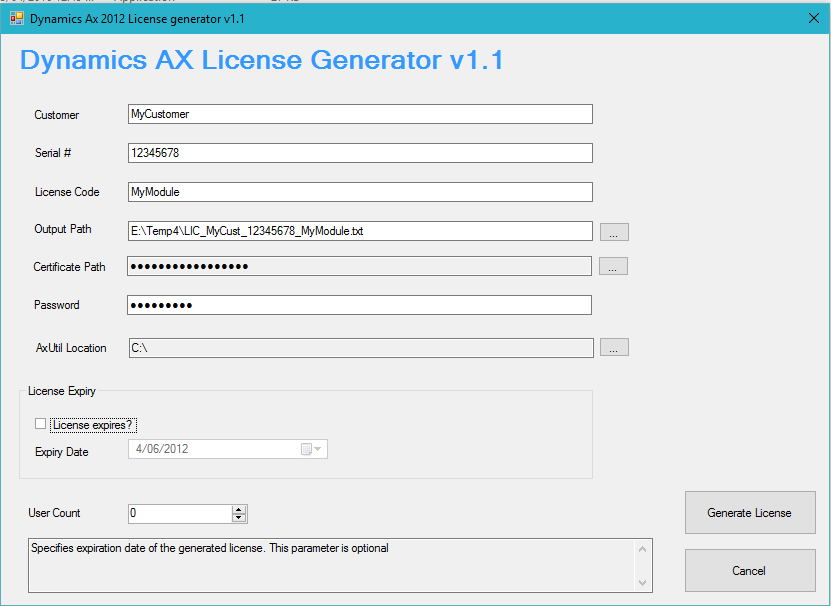831x606 pixels.
Task: Click Generate License button
Action: (x=750, y=513)
